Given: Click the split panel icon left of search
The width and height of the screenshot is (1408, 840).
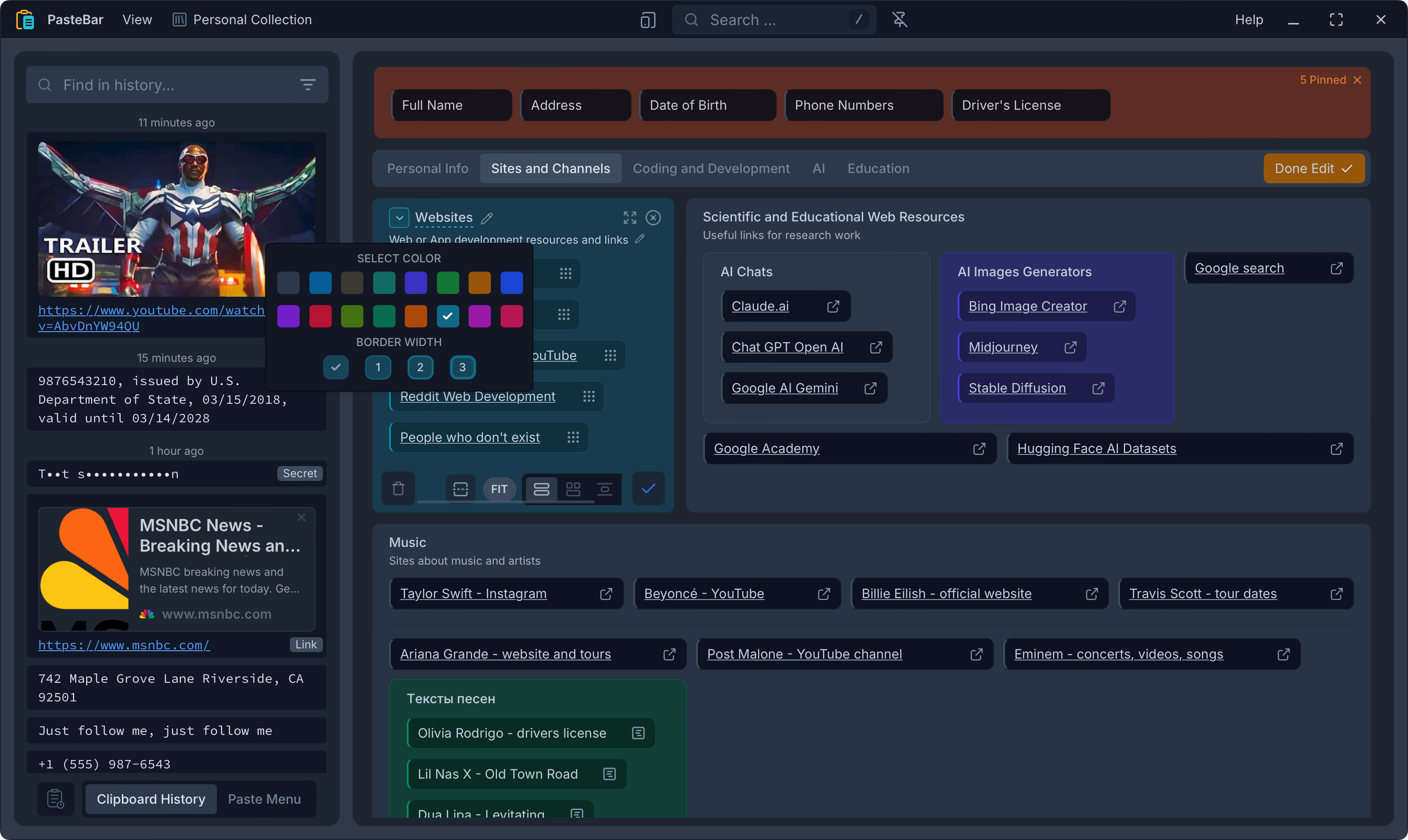Looking at the screenshot, I should pos(648,20).
